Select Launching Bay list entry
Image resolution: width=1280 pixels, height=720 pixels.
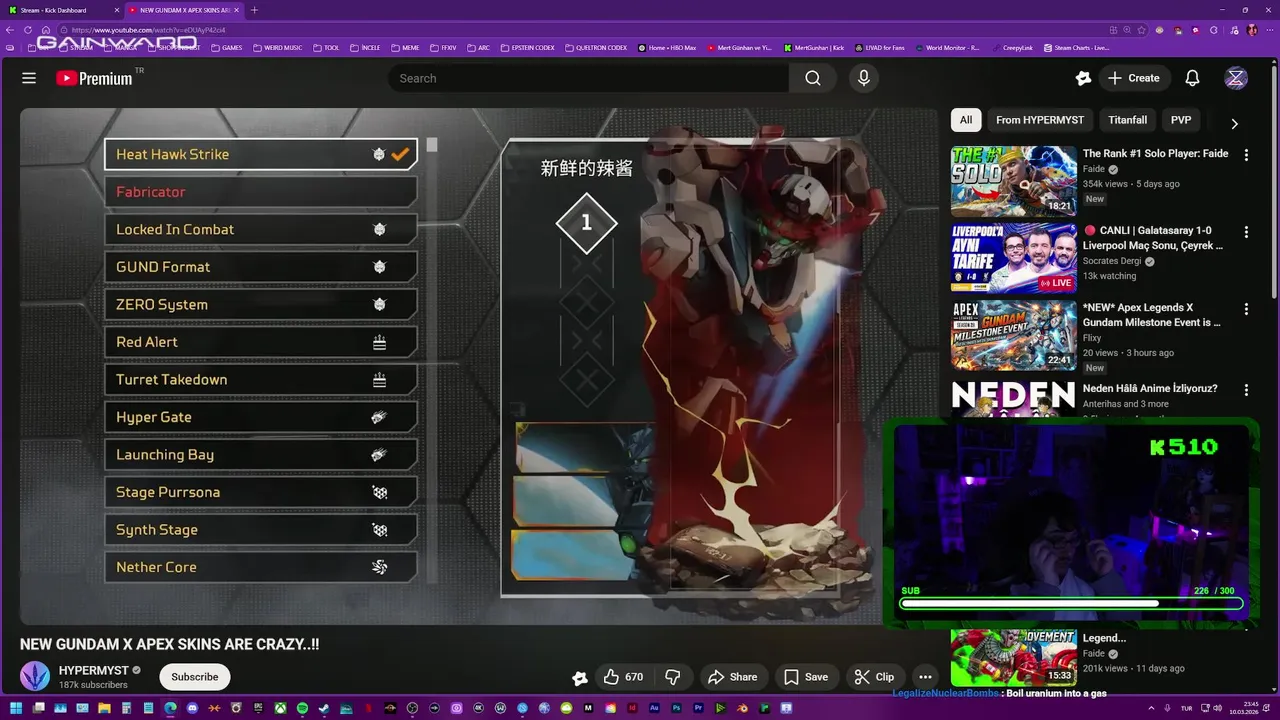[x=261, y=455]
